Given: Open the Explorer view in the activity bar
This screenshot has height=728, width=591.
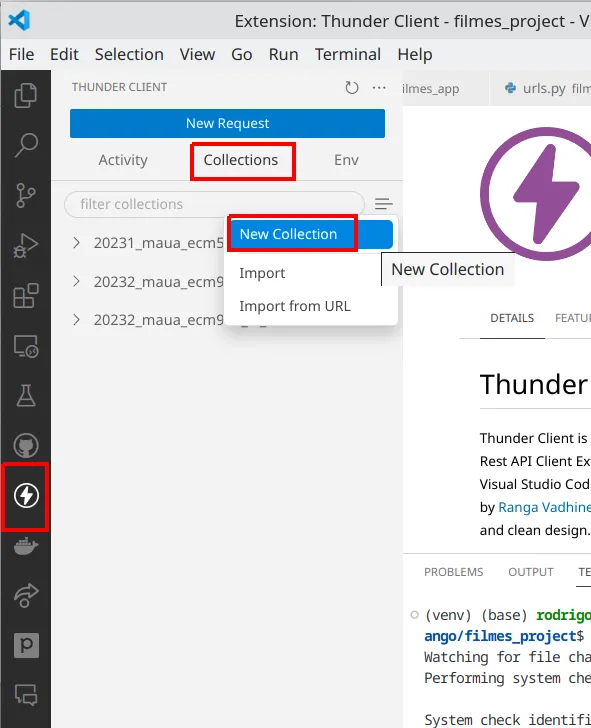Looking at the screenshot, I should click(x=26, y=95).
